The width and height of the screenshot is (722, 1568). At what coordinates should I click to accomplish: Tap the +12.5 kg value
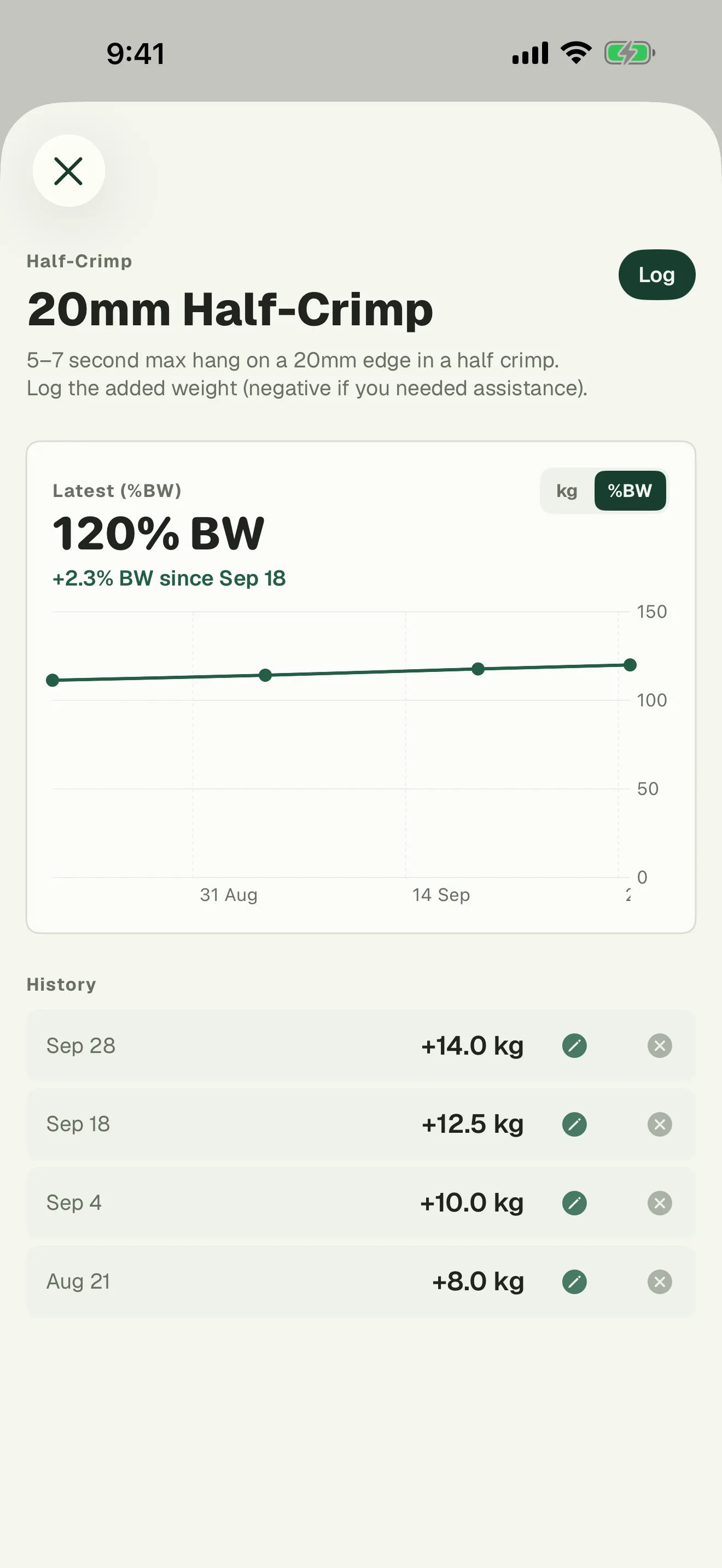[472, 1124]
